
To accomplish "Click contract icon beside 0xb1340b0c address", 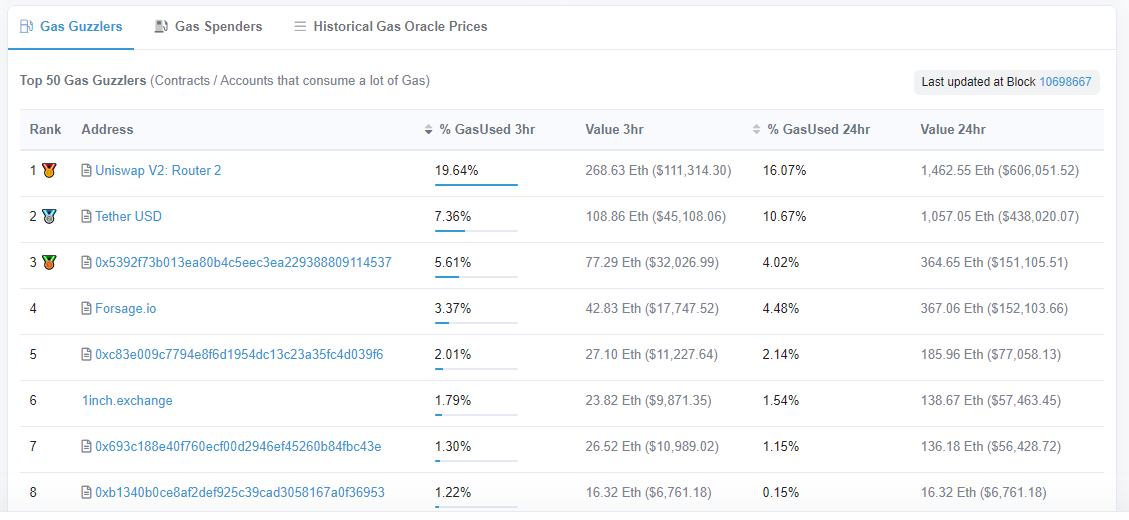I will (86, 493).
